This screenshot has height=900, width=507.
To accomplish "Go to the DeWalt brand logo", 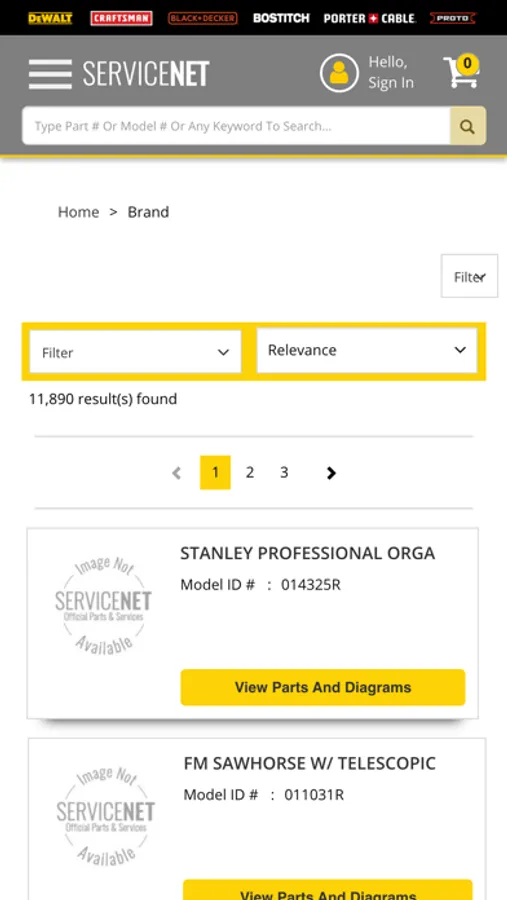I will point(51,18).
